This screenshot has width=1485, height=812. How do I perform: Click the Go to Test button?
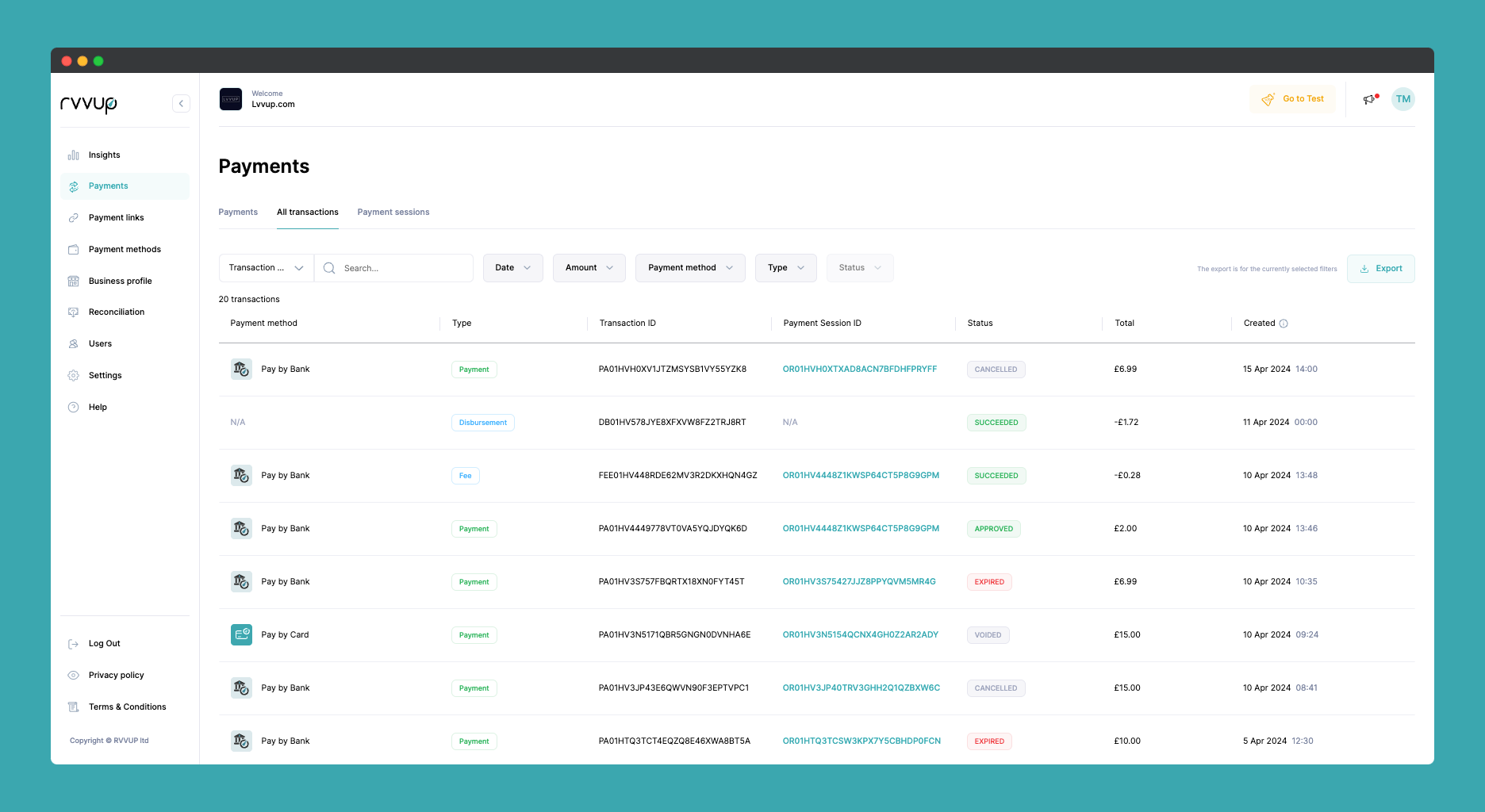tap(1293, 99)
